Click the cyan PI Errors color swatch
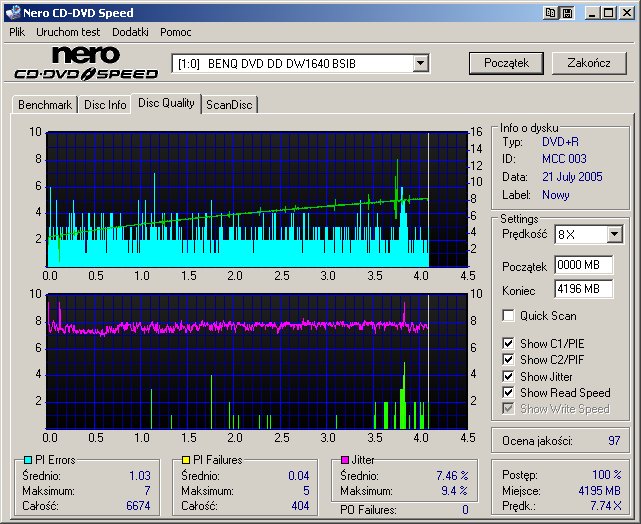 pyautogui.click(x=28, y=460)
